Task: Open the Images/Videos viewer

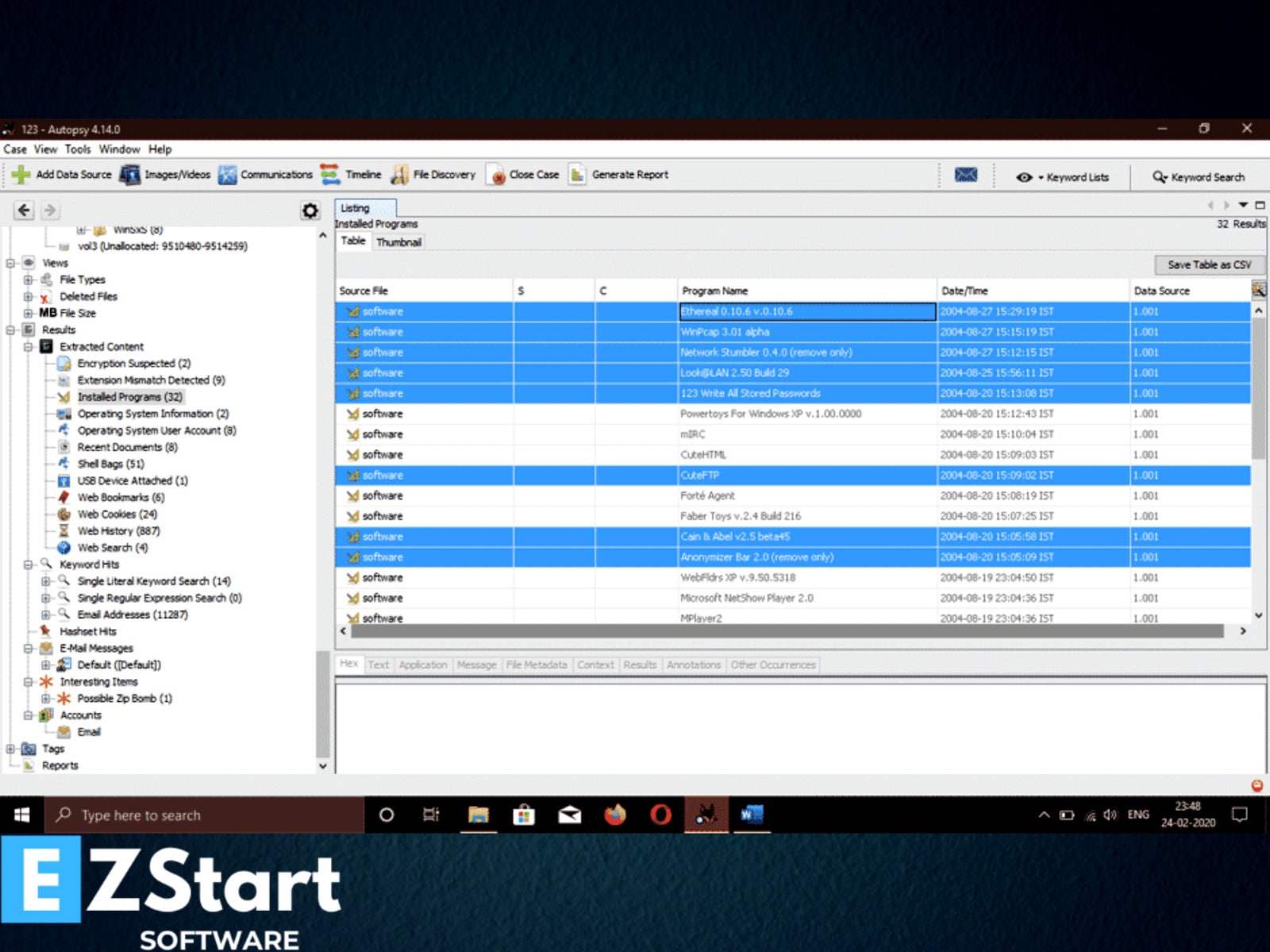Action: point(129,175)
